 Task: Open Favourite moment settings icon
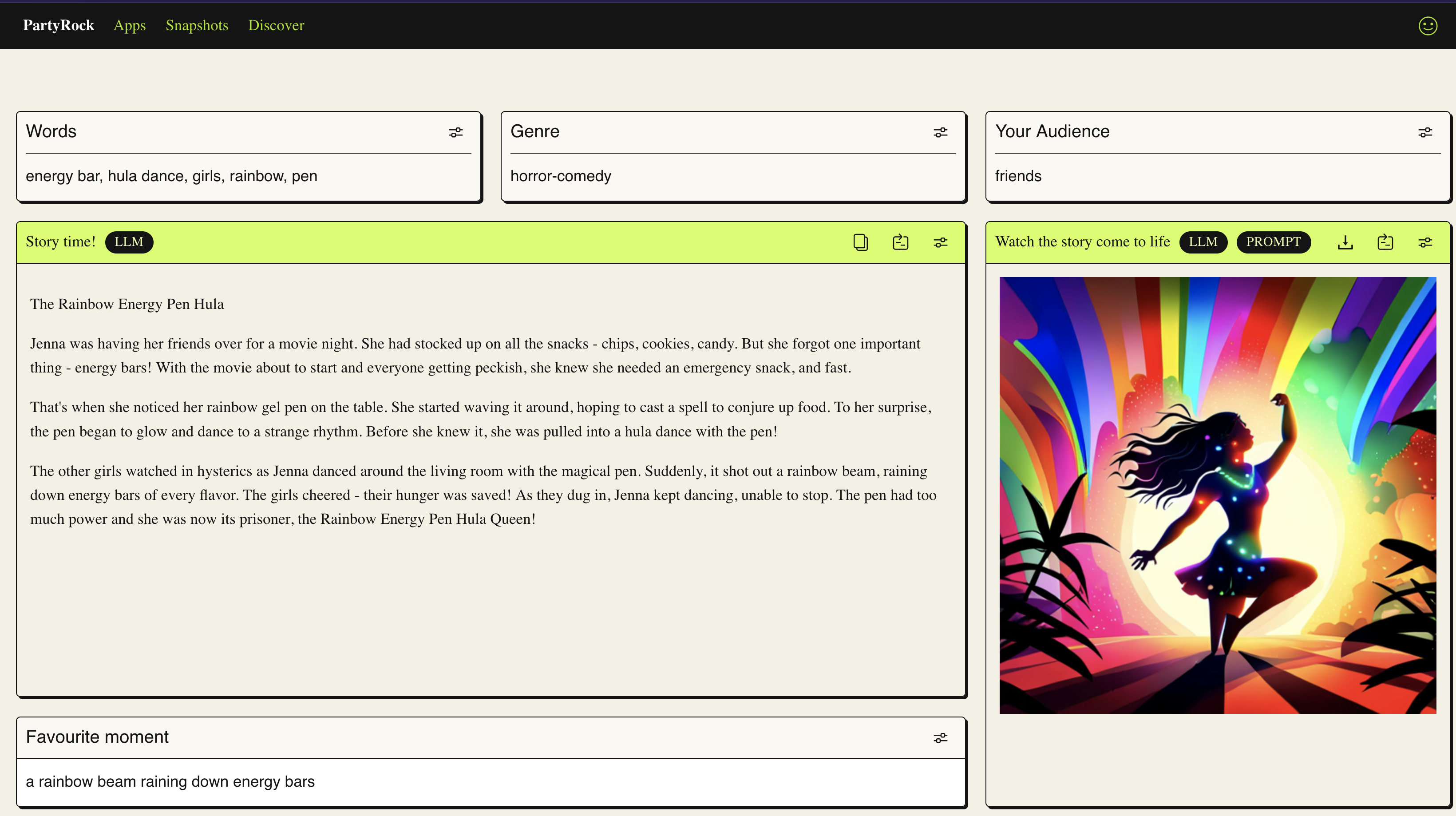tap(940, 738)
